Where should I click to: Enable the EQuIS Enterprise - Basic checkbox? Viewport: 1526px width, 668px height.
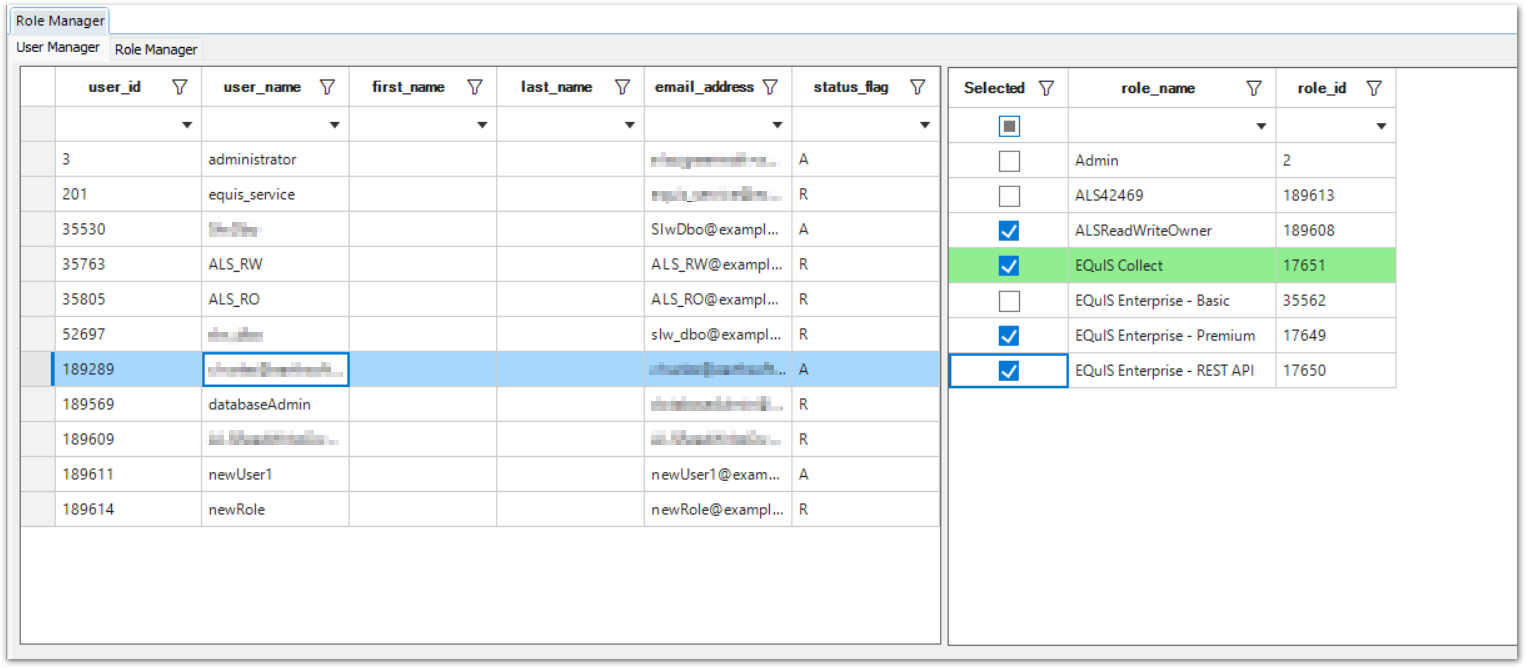(1009, 300)
